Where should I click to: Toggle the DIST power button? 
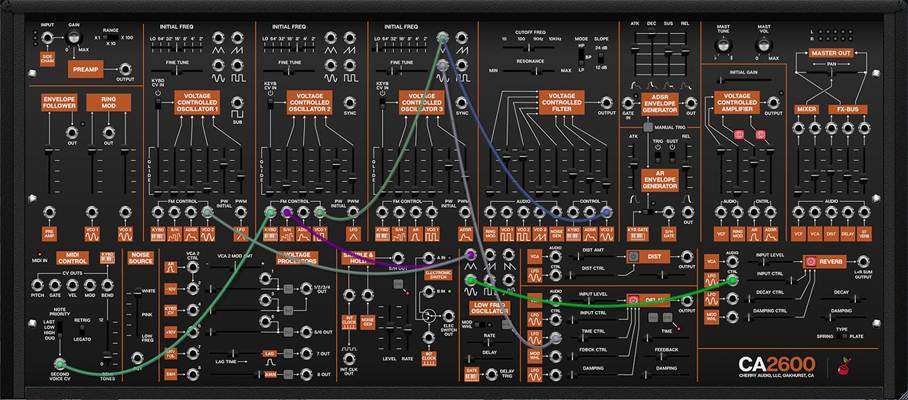(633, 257)
